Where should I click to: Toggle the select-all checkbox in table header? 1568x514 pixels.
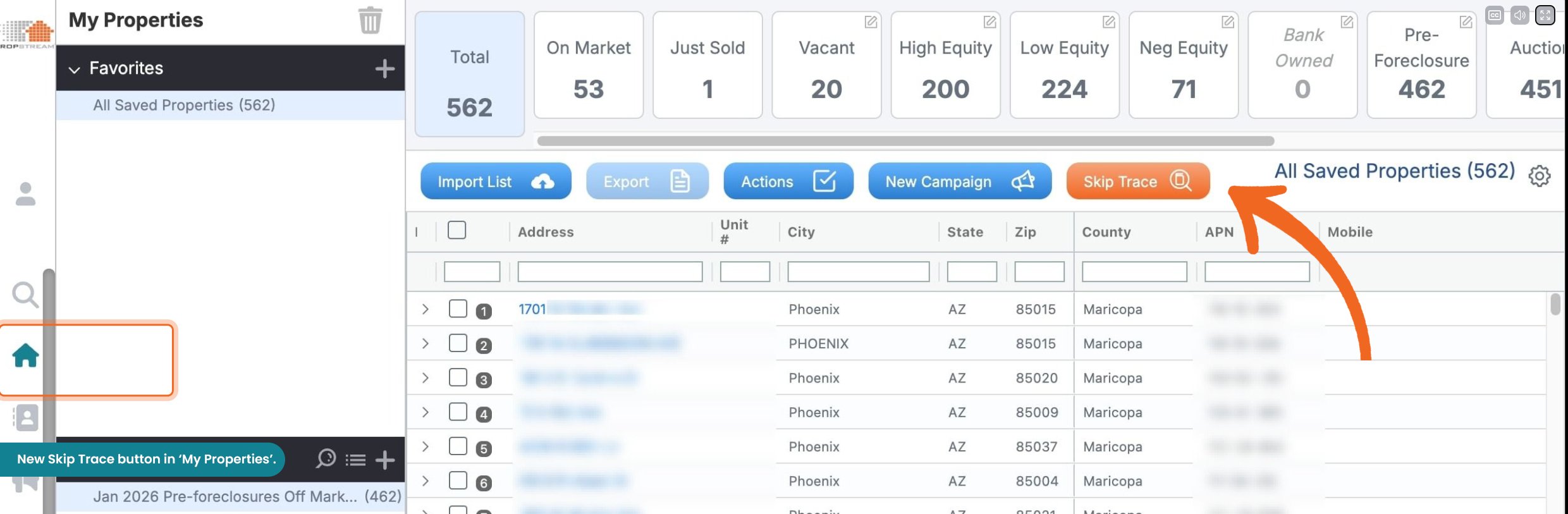coord(456,230)
